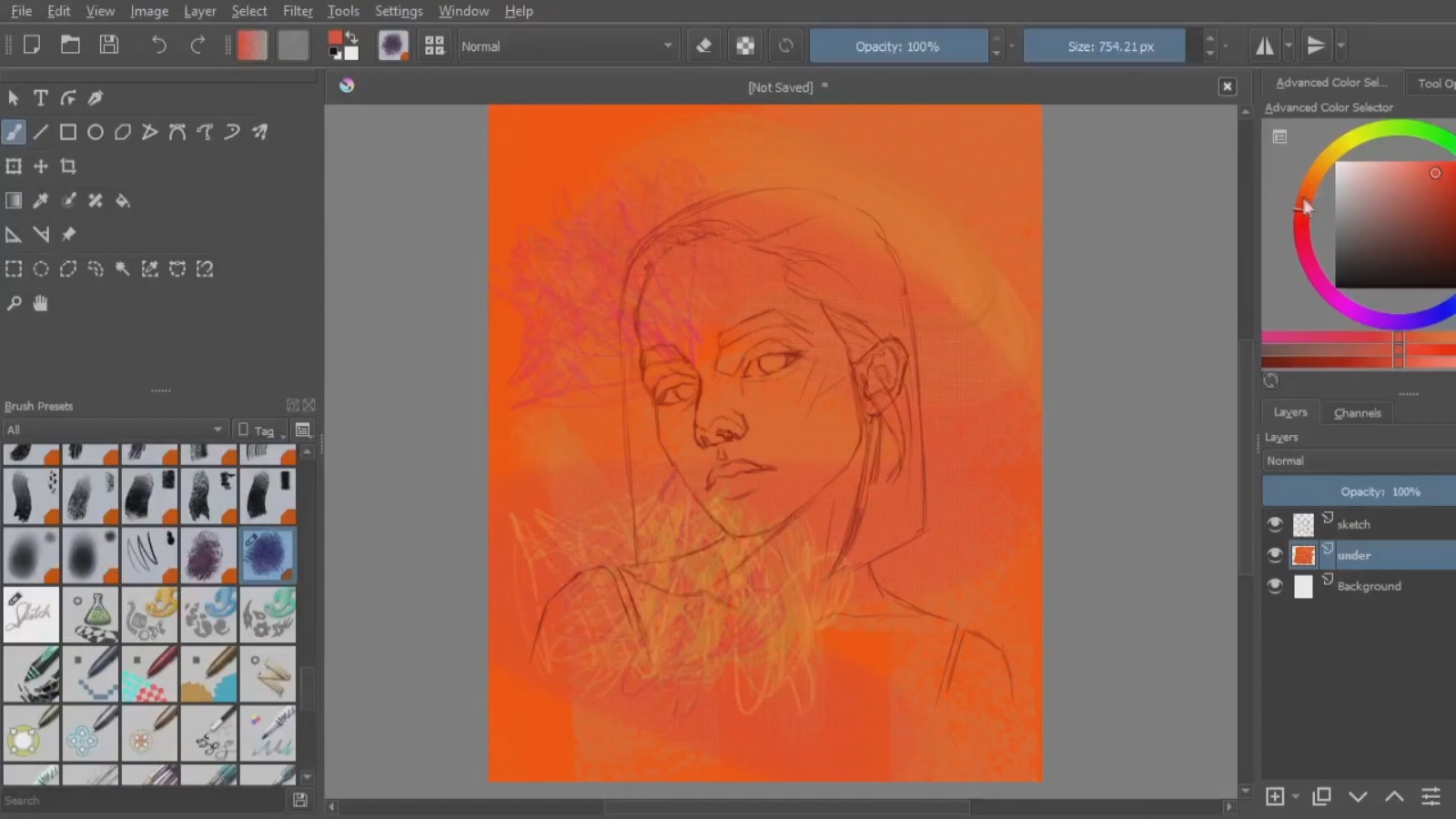
Task: Open vertical mirror options arrow
Action: (1340, 45)
